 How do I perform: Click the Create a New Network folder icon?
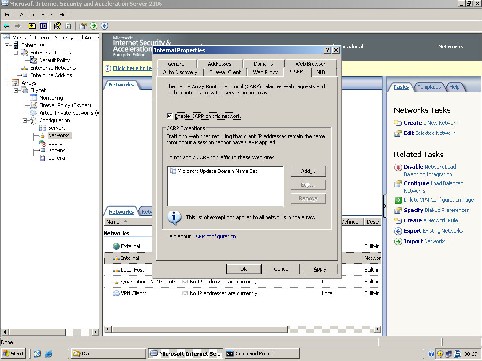398,123
